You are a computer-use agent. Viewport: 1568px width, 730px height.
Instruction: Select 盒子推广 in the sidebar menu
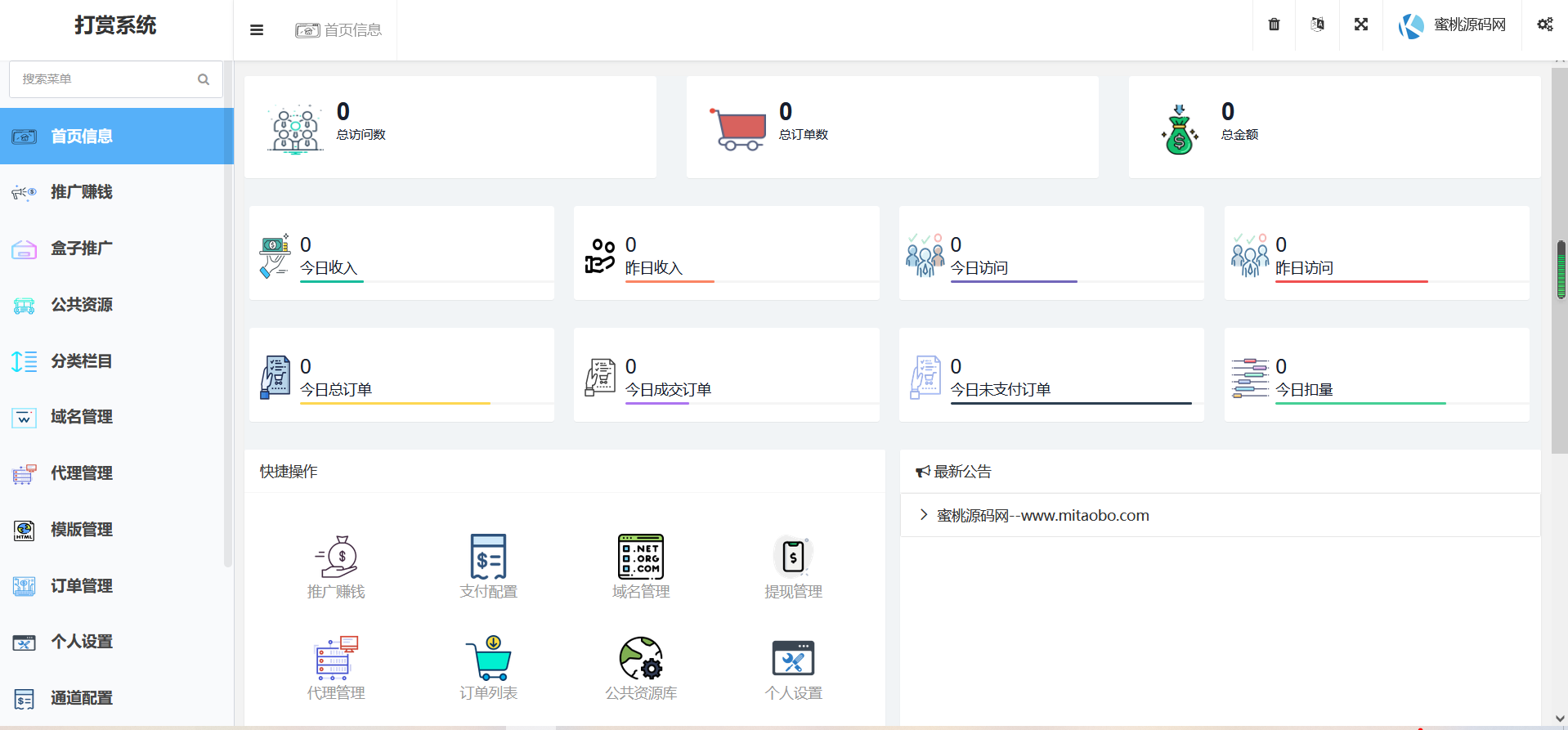click(x=82, y=249)
